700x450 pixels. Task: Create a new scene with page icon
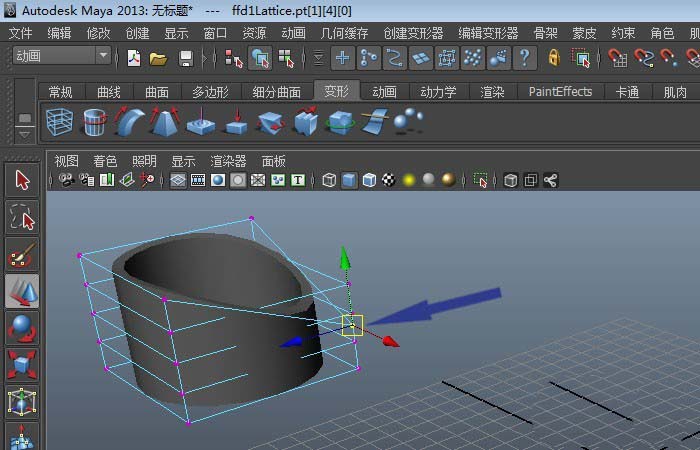click(133, 58)
